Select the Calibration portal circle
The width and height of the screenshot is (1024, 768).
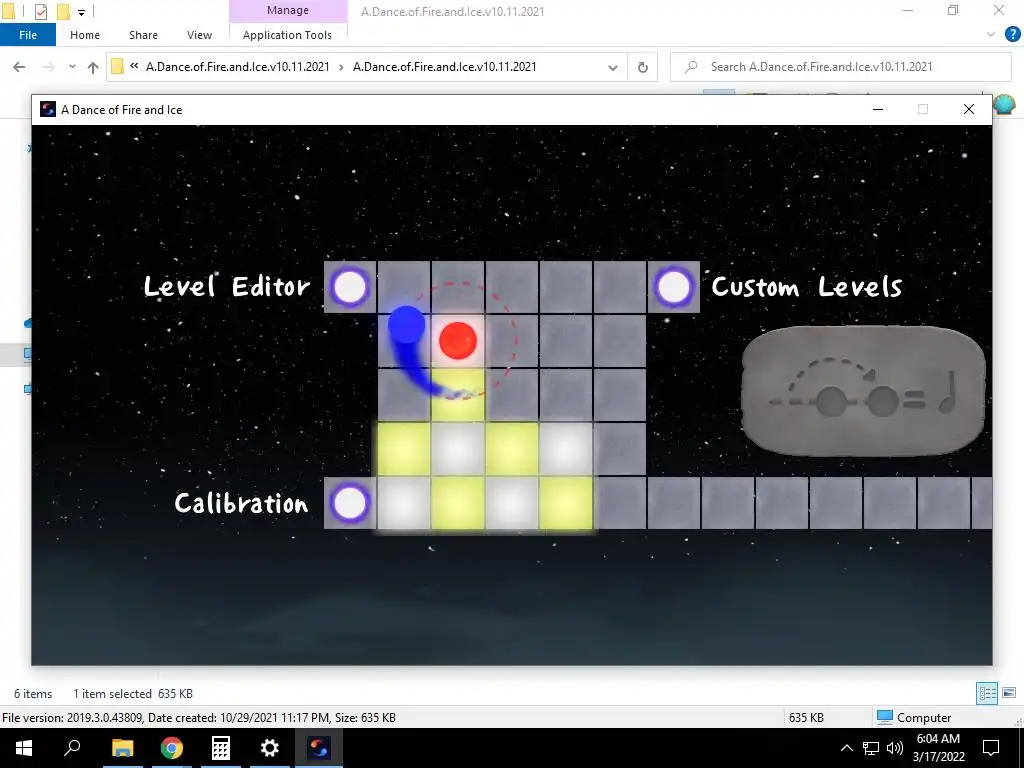pos(350,503)
